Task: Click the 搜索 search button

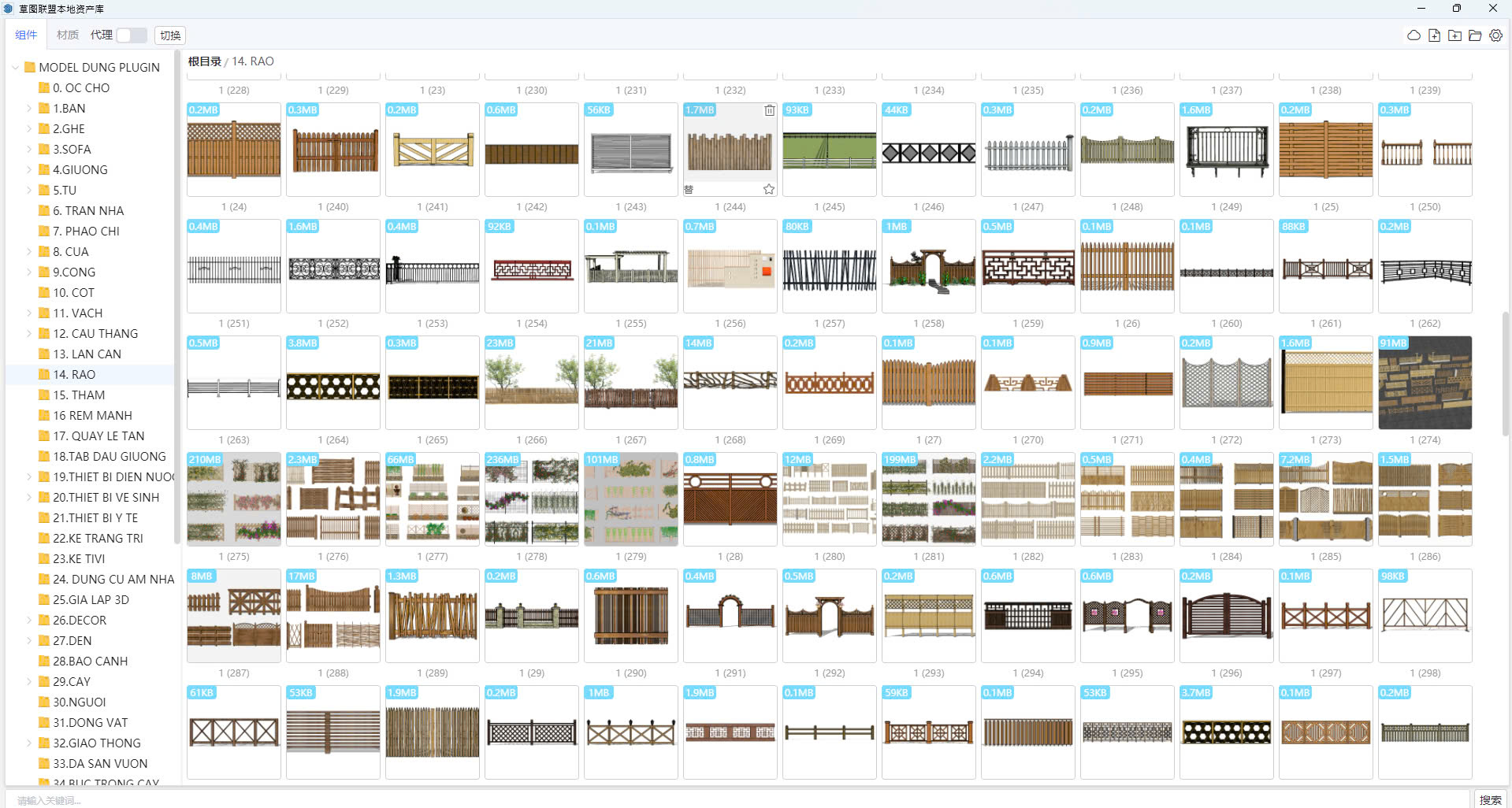Action: click(1489, 799)
